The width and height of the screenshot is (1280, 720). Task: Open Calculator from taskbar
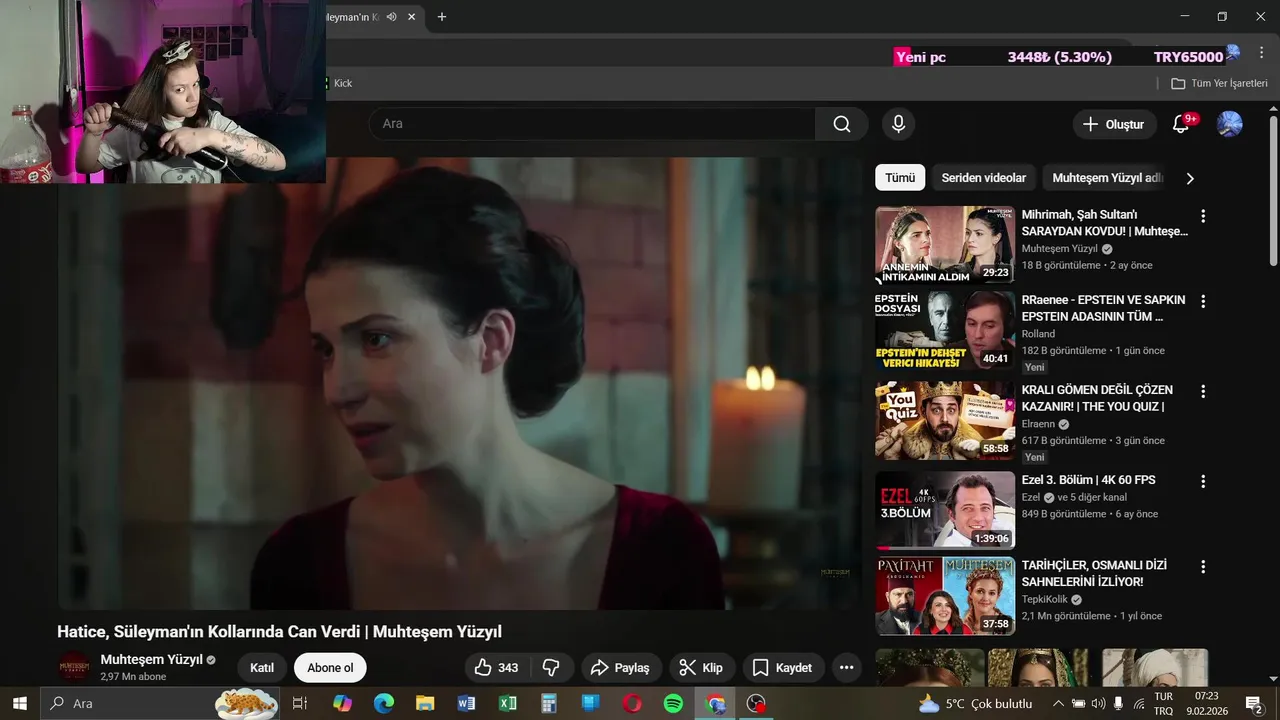tap(549, 703)
